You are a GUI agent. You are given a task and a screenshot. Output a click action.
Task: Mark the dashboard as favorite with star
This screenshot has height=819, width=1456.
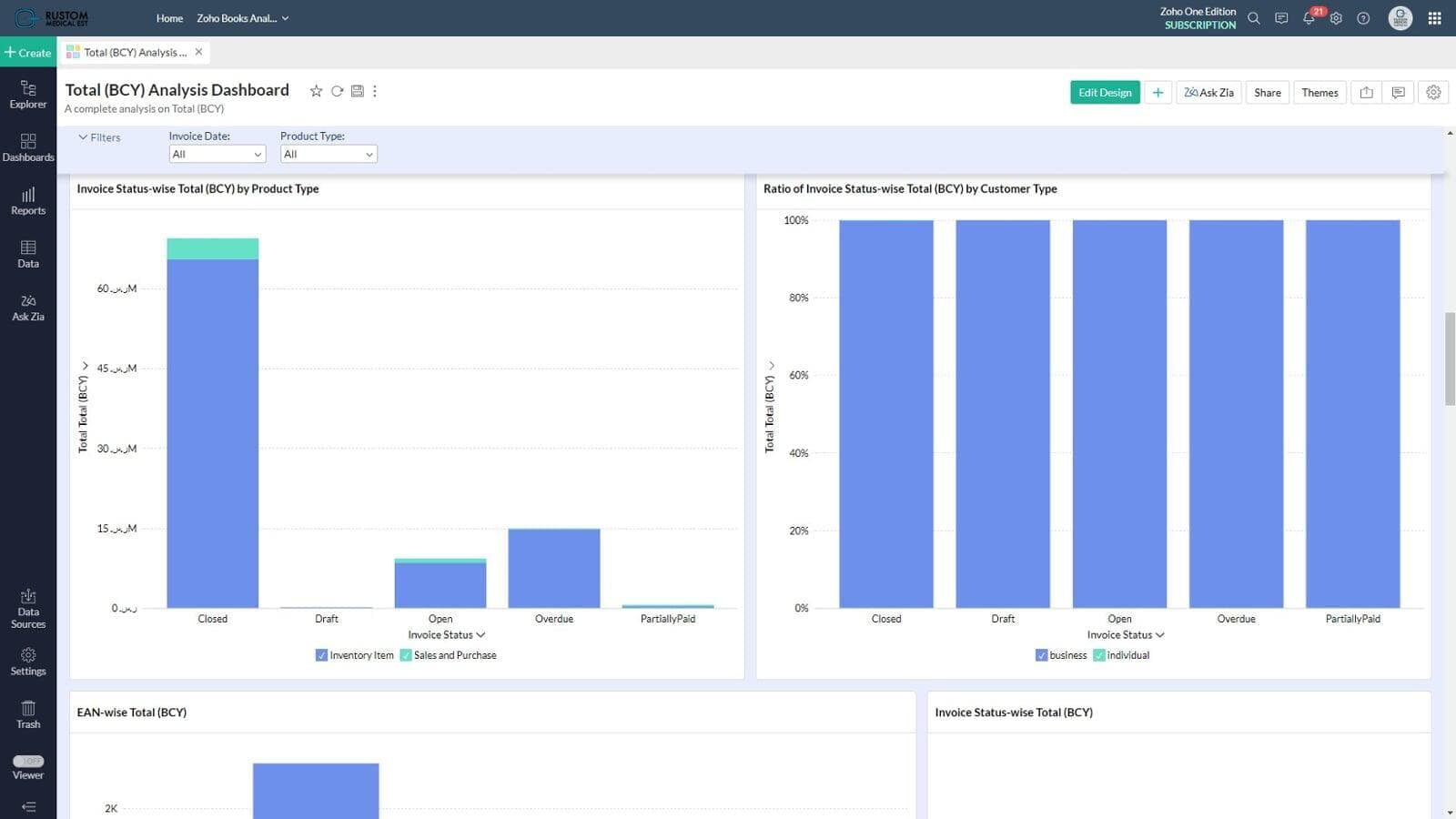[x=316, y=91]
